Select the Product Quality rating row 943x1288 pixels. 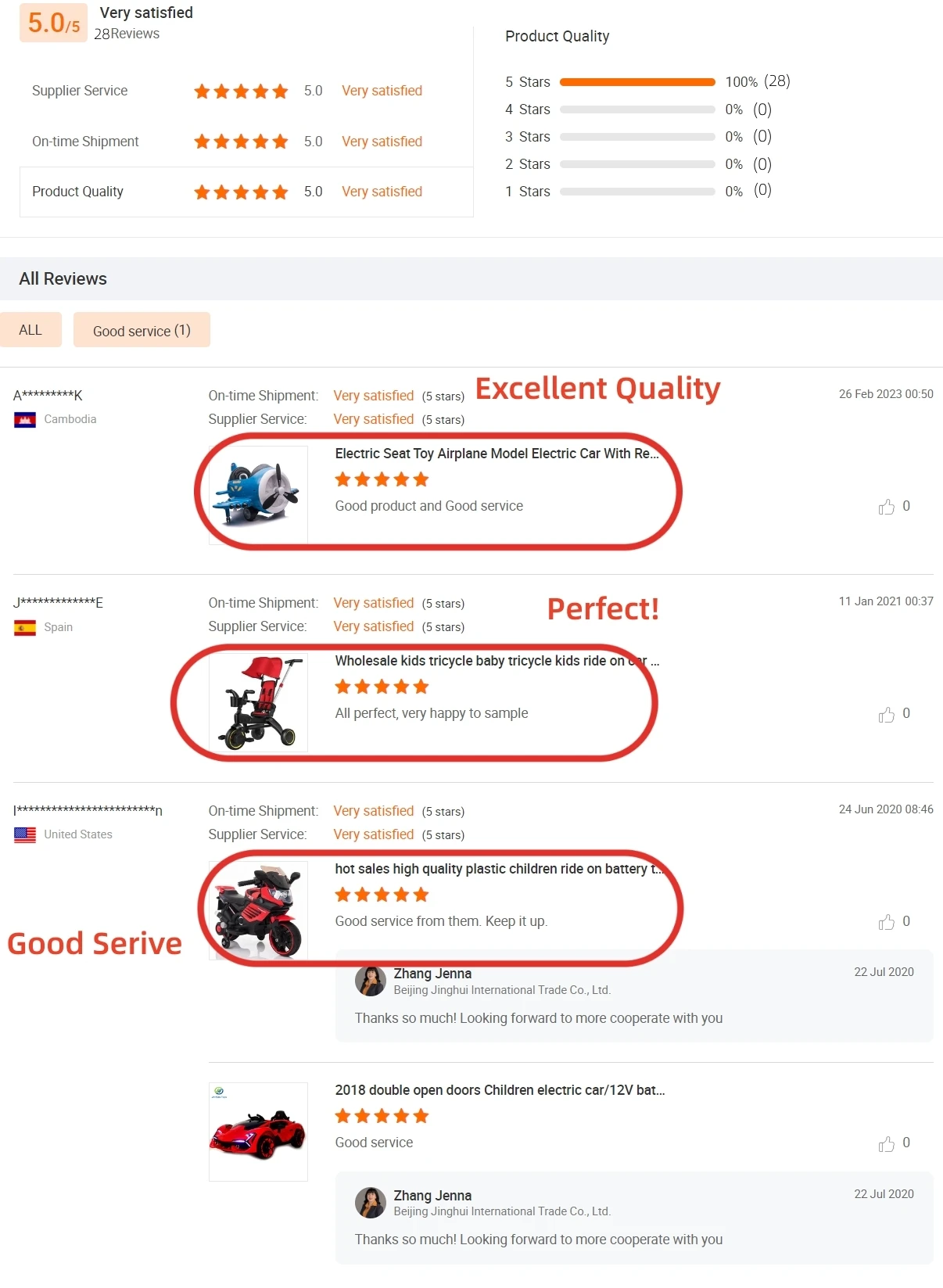coord(246,192)
